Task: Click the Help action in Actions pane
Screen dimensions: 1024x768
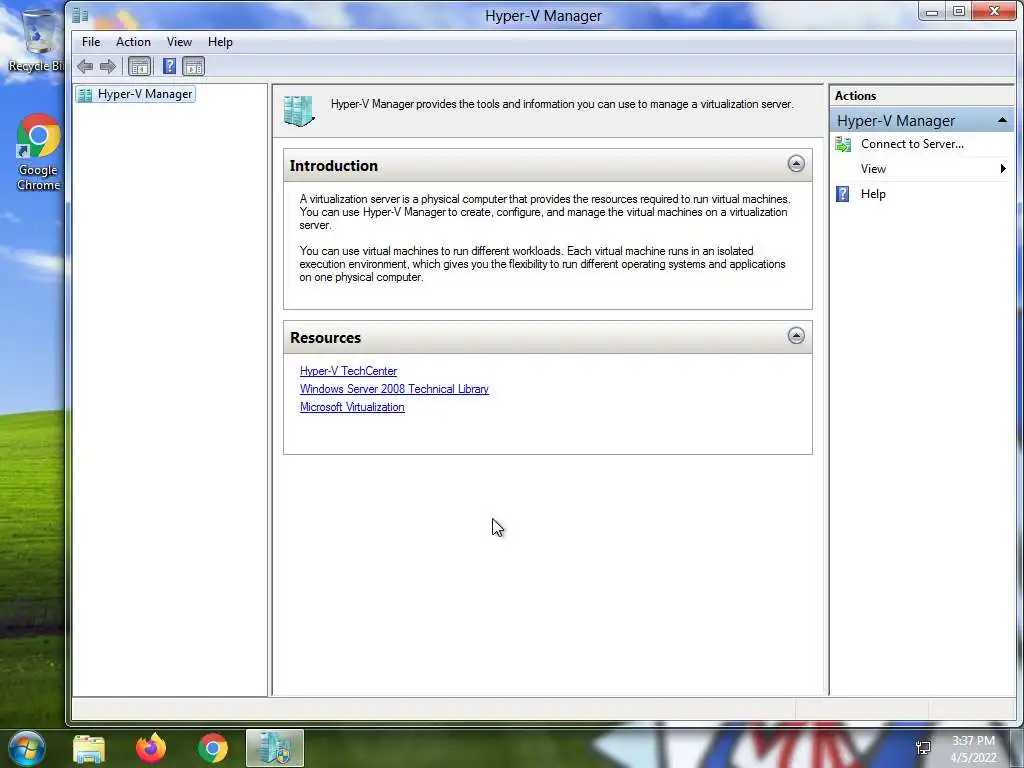Action: 872,194
